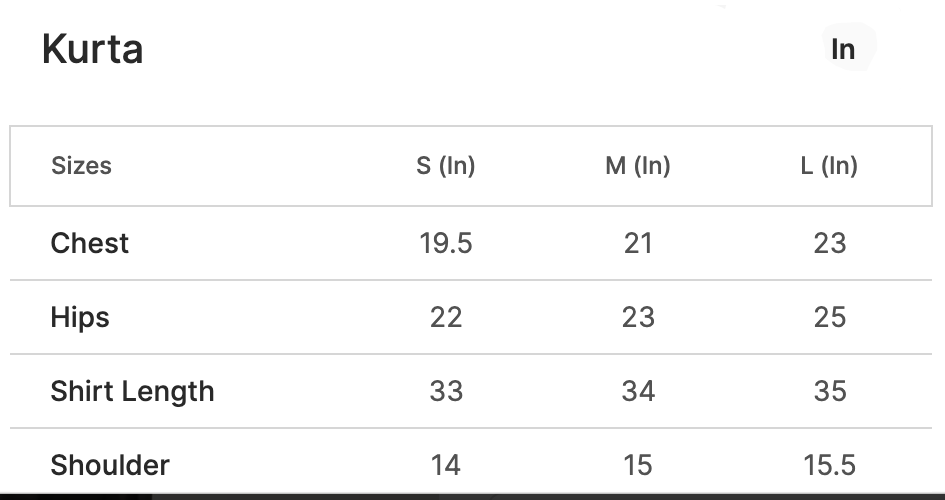Select the Shirt Length row label
Image resolution: width=945 pixels, height=500 pixels.
tap(132, 391)
